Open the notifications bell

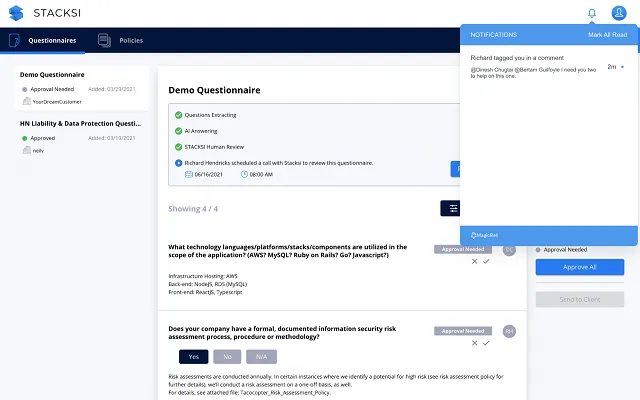592,13
